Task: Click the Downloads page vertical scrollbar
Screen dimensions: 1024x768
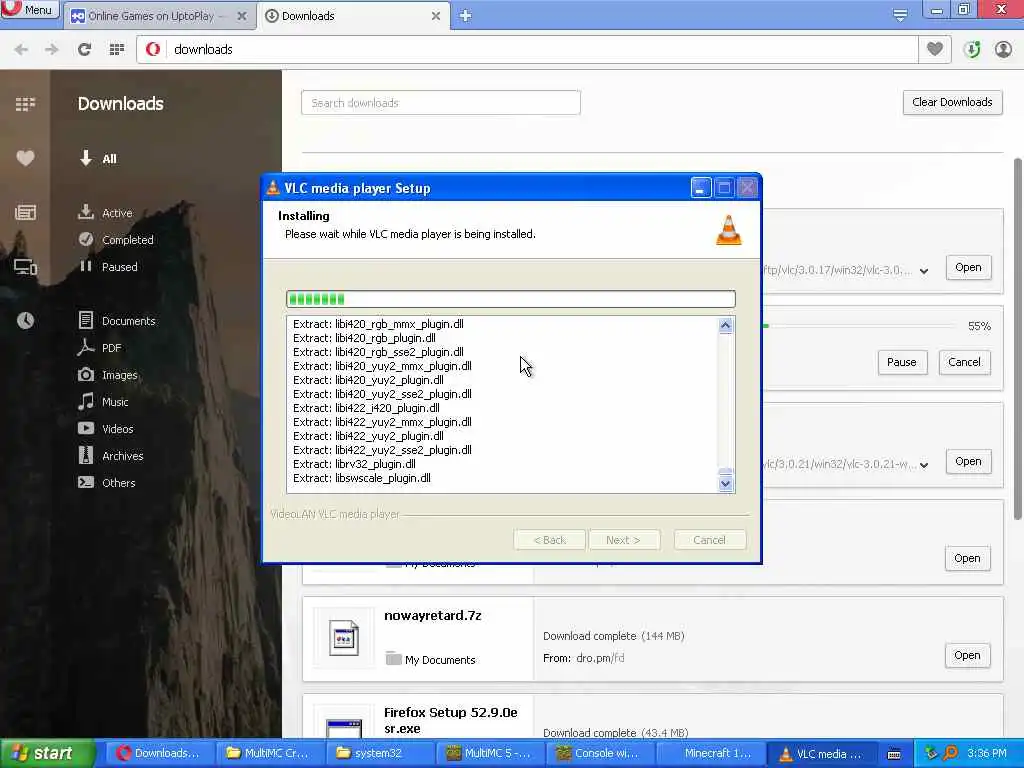Action: click(x=1017, y=340)
